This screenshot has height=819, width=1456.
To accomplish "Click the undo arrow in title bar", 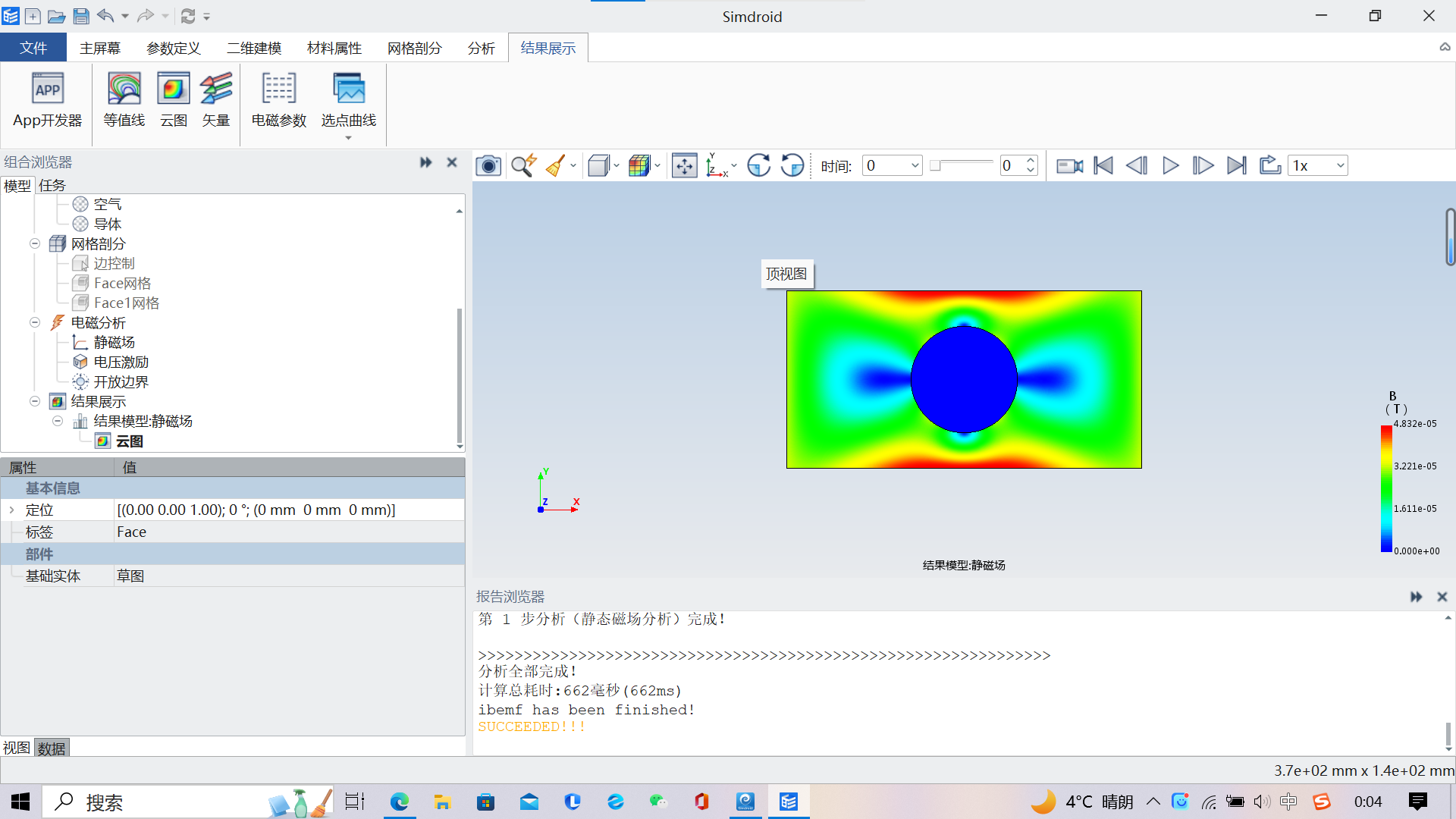I will (105, 15).
